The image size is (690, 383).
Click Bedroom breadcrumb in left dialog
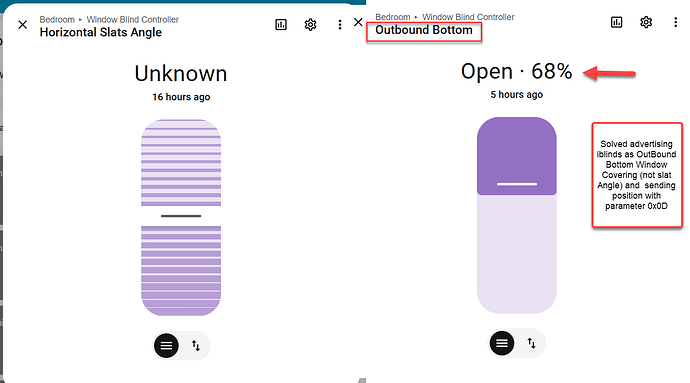57,20
